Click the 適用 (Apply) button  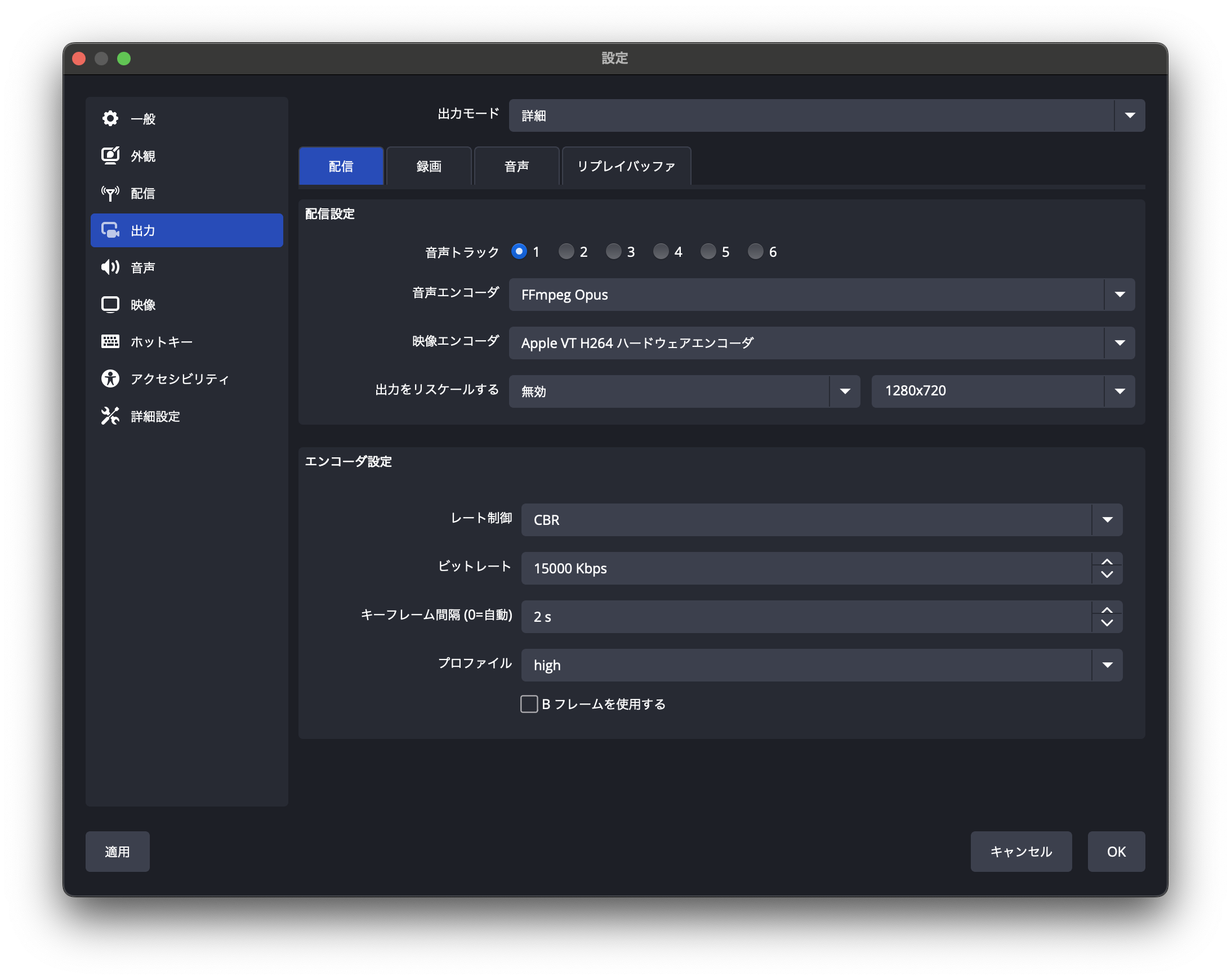[x=119, y=852]
